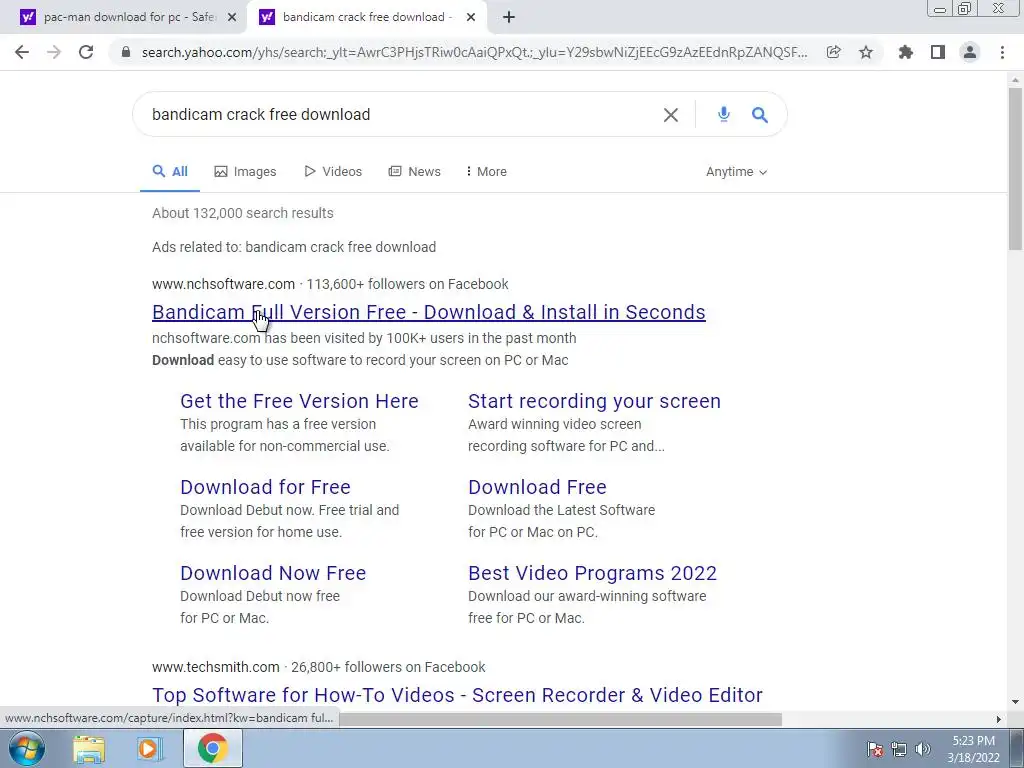This screenshot has width=1024, height=768.
Task: Go back to the previous page
Action: click(22, 52)
